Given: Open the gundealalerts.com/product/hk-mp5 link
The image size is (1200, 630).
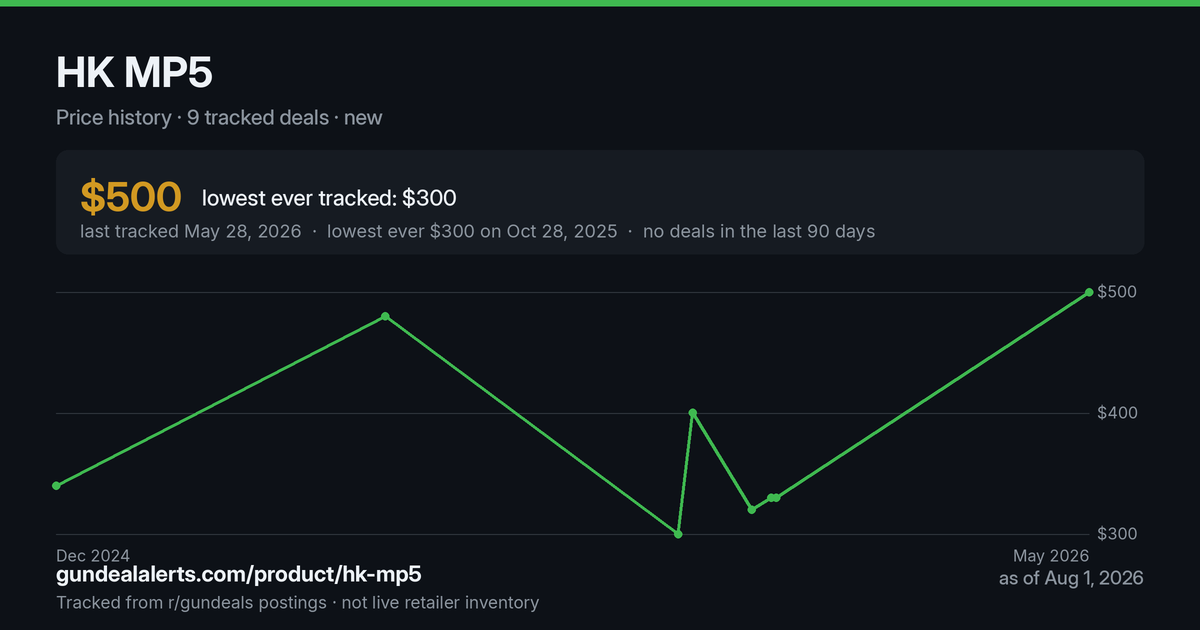Looking at the screenshot, I should point(239,575).
